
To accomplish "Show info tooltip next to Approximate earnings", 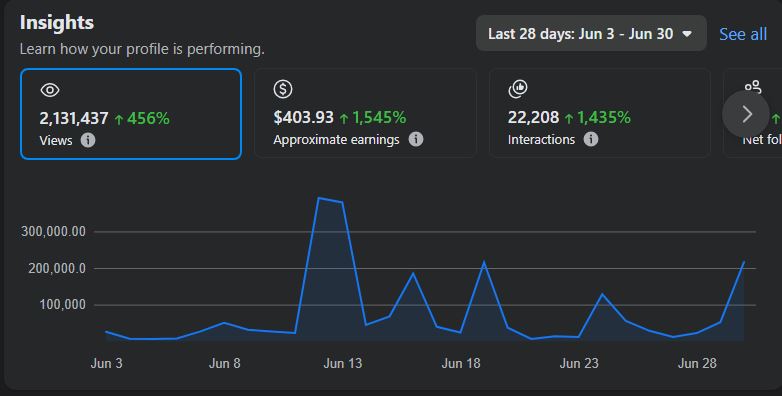I will click(416, 139).
